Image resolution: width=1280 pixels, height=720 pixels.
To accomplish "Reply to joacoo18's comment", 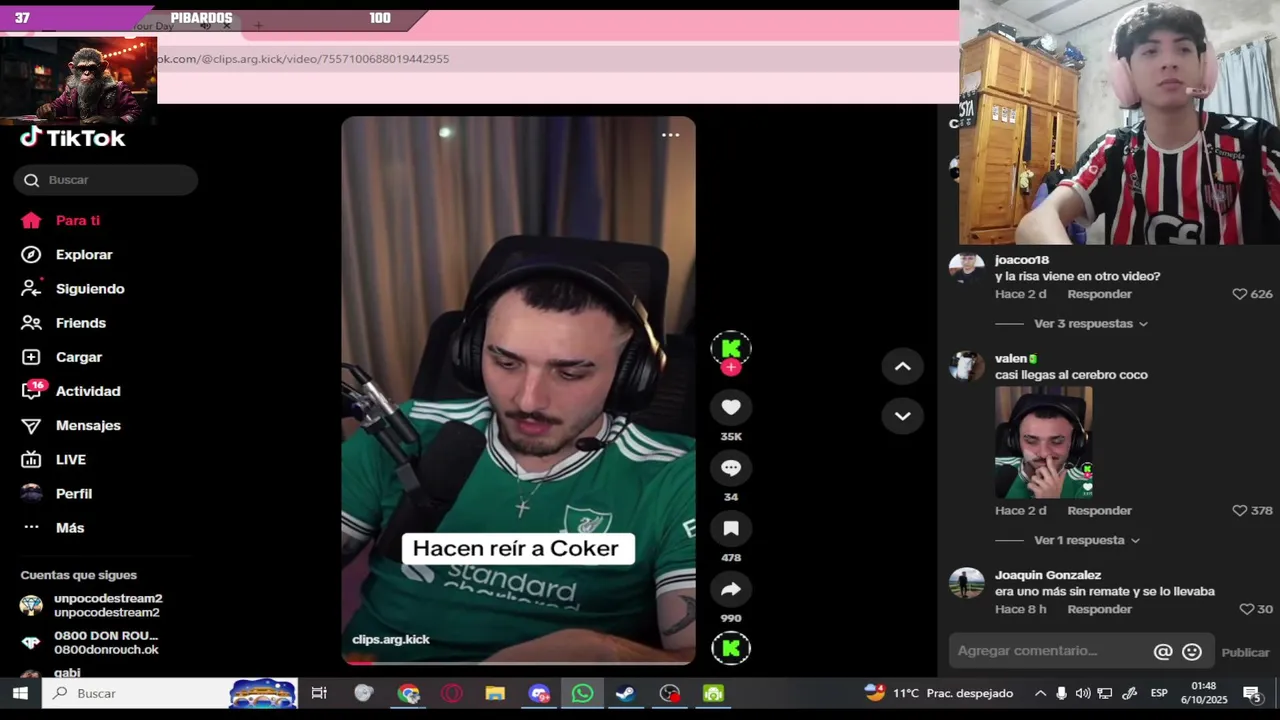I will point(1099,294).
